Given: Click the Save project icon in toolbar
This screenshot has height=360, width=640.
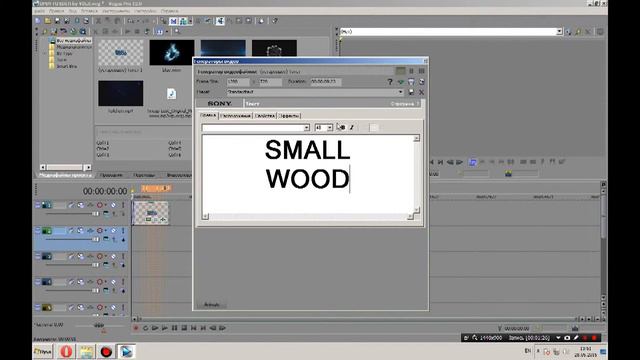Looking at the screenshot, I should click(x=57, y=20).
